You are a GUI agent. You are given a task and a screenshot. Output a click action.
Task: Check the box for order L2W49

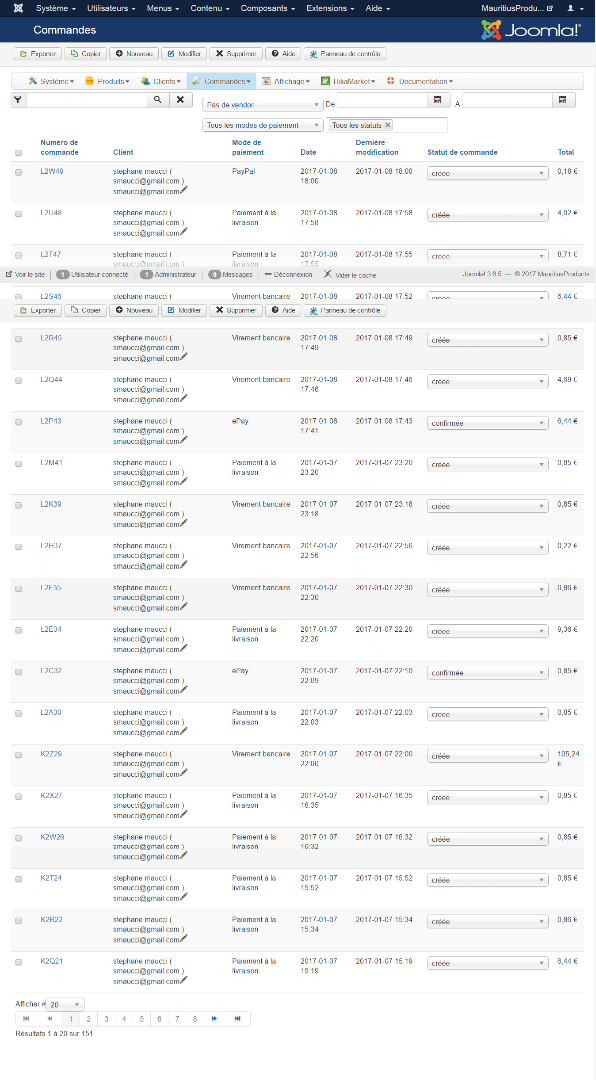pos(19,172)
